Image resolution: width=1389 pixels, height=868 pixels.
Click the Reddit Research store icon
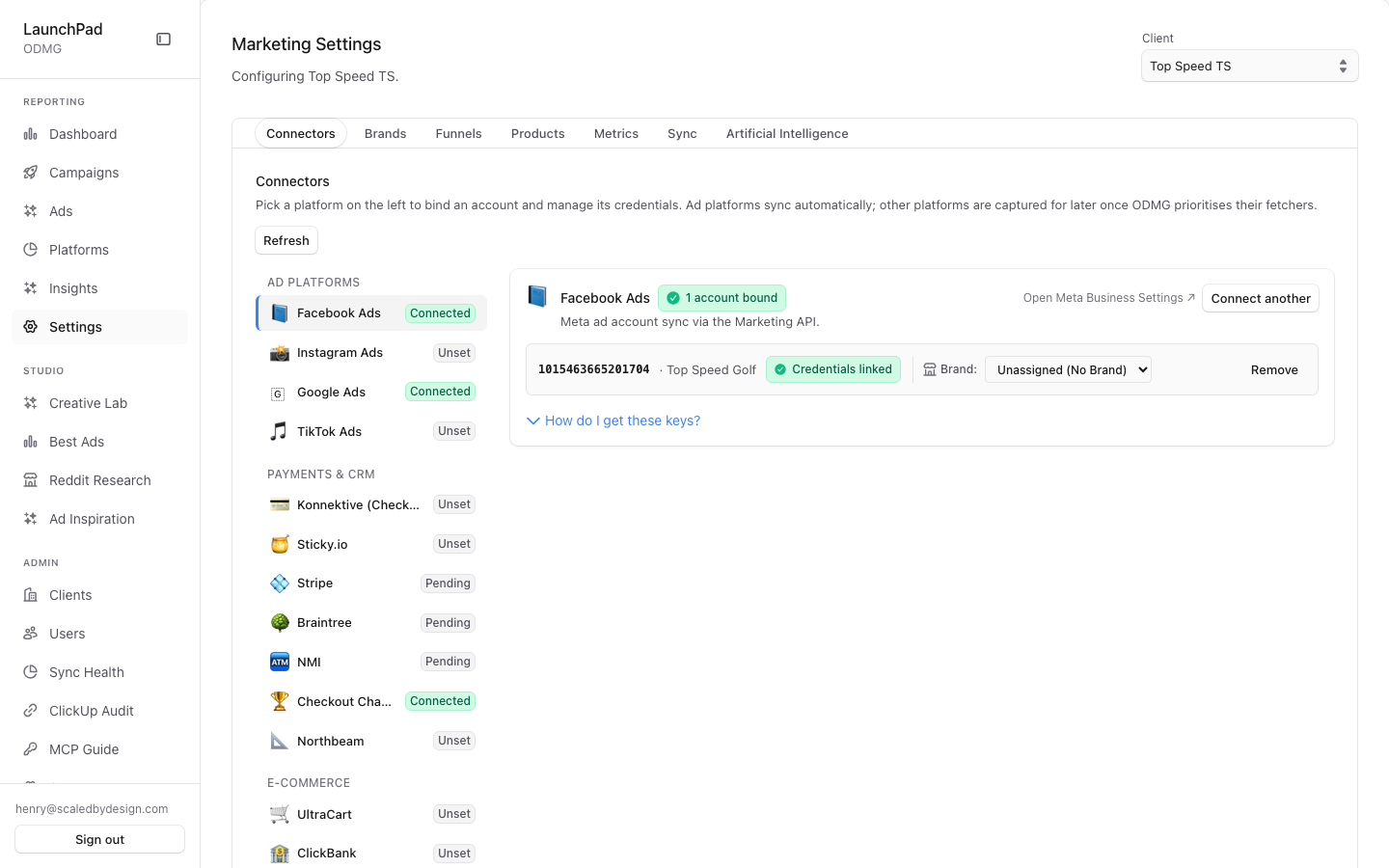click(31, 480)
